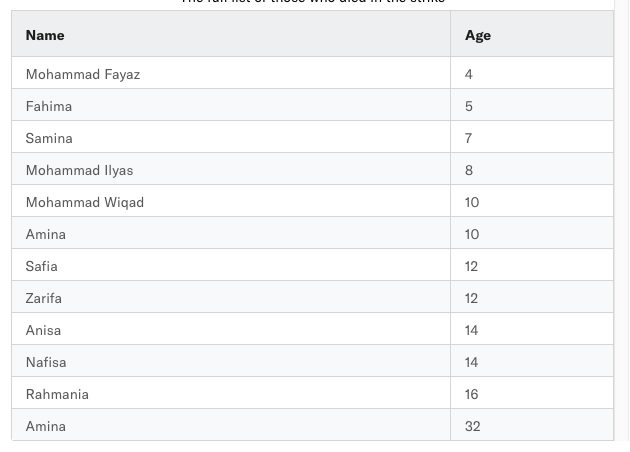This screenshot has height=452, width=630.
Task: Select the Mohammad Fayaz name cell
Action: (x=231, y=73)
